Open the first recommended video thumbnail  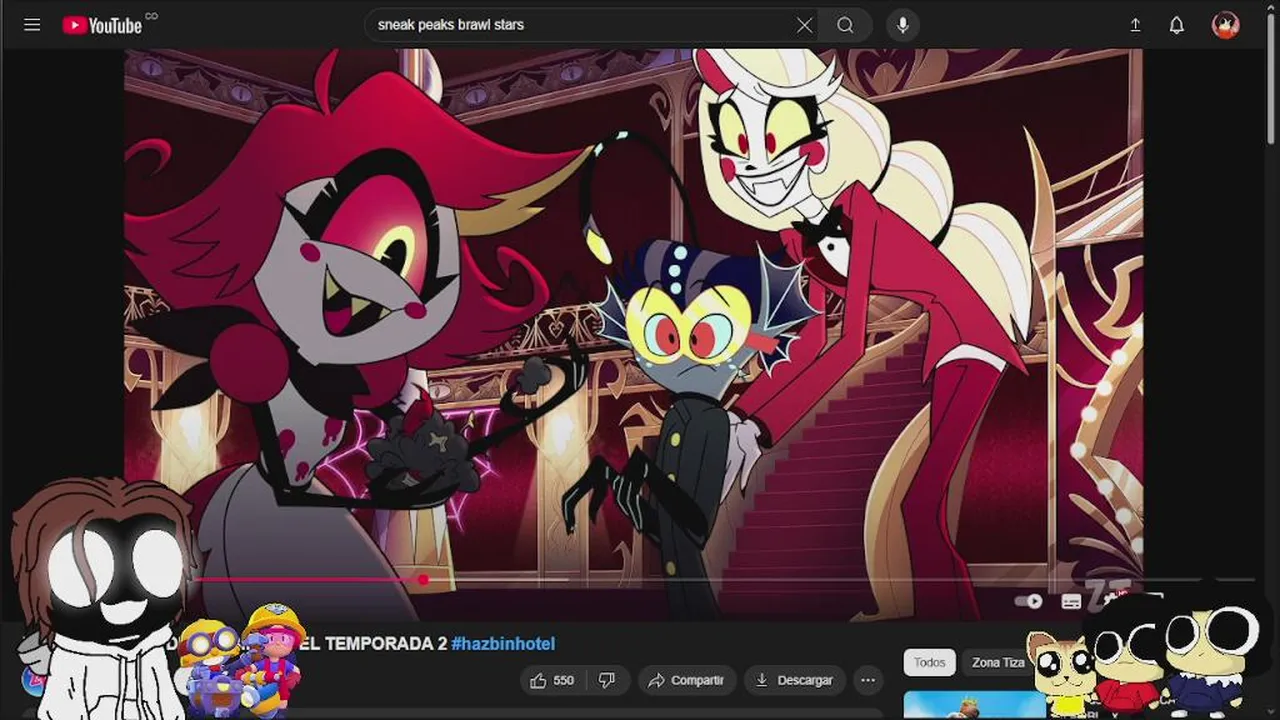point(974,704)
